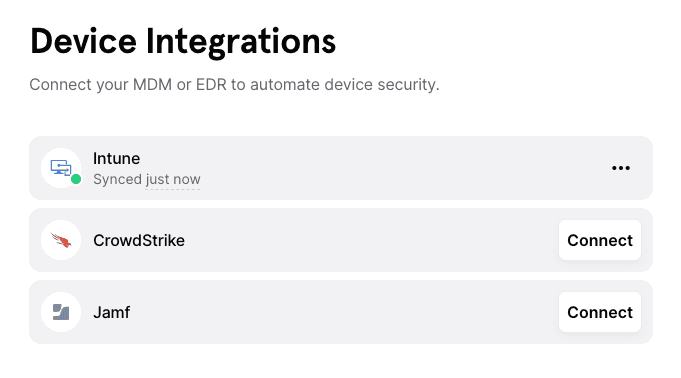
Task: Click the Intune monitor logo icon
Action: [x=61, y=168]
